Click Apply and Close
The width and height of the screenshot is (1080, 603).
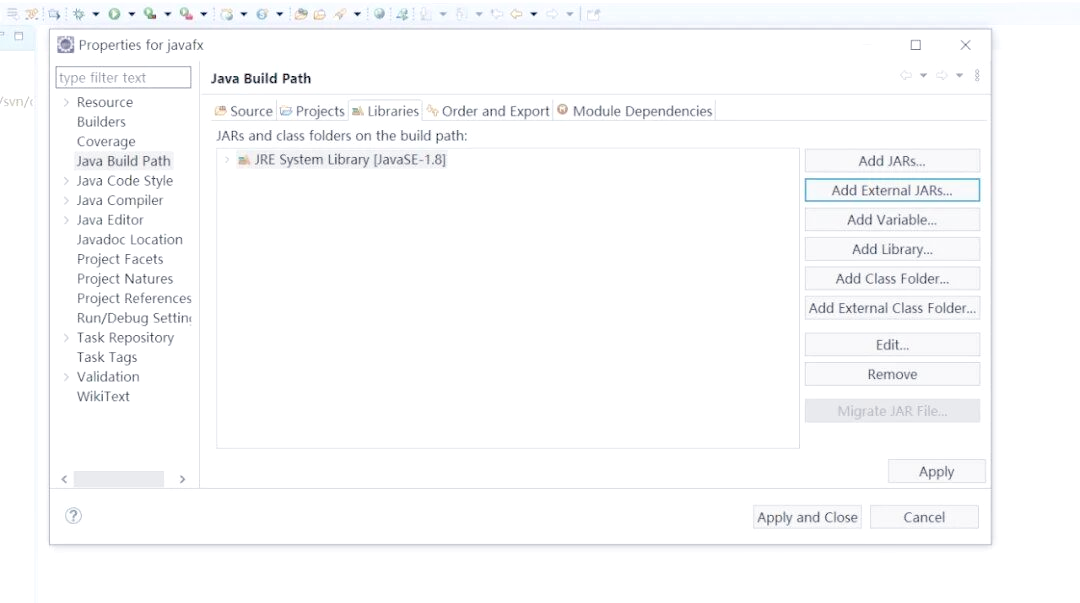click(x=807, y=517)
